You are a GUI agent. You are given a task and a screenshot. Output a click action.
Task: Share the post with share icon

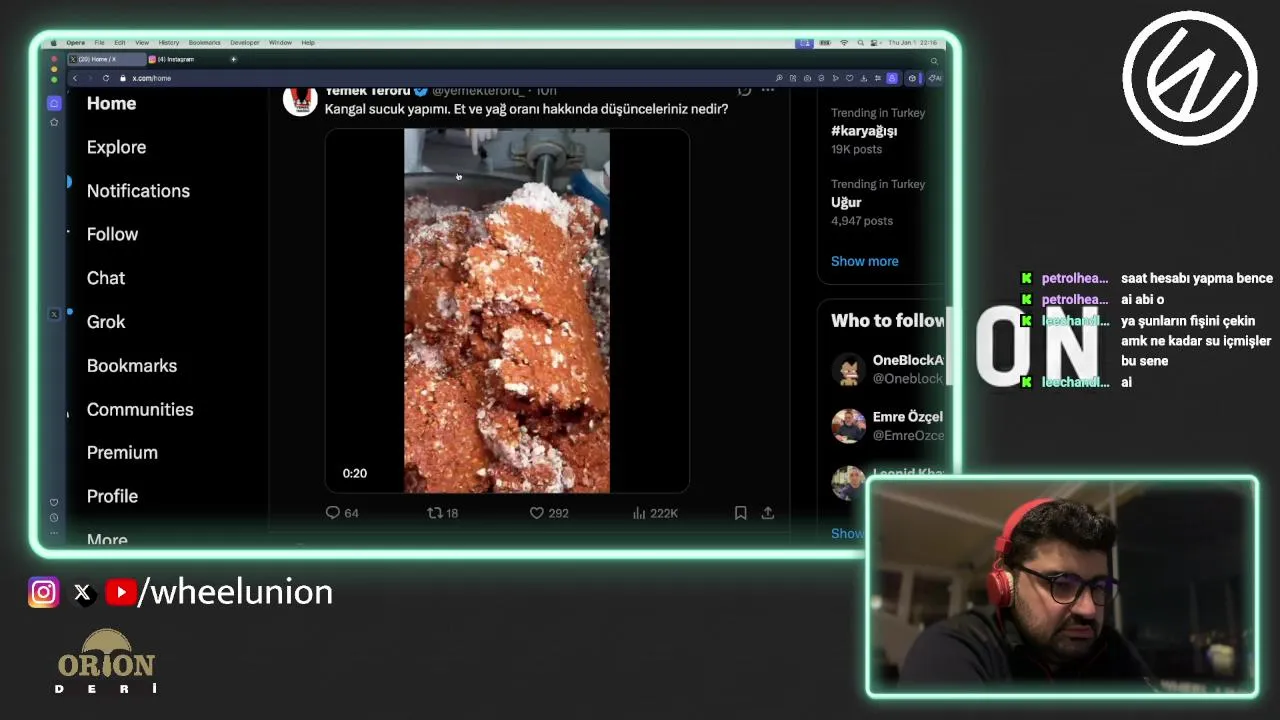(768, 513)
